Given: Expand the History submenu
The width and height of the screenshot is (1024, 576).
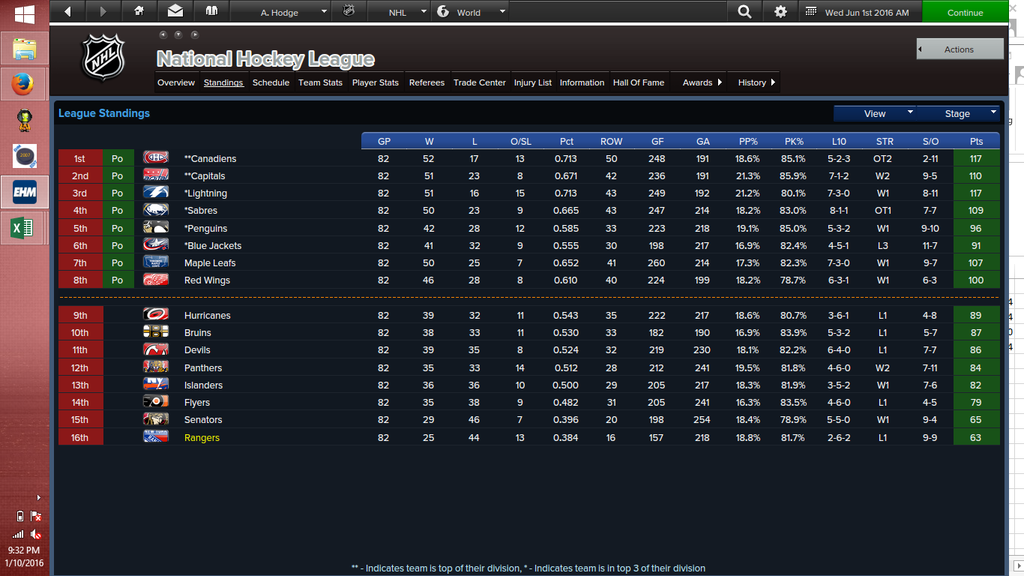Looking at the screenshot, I should tap(756, 82).
